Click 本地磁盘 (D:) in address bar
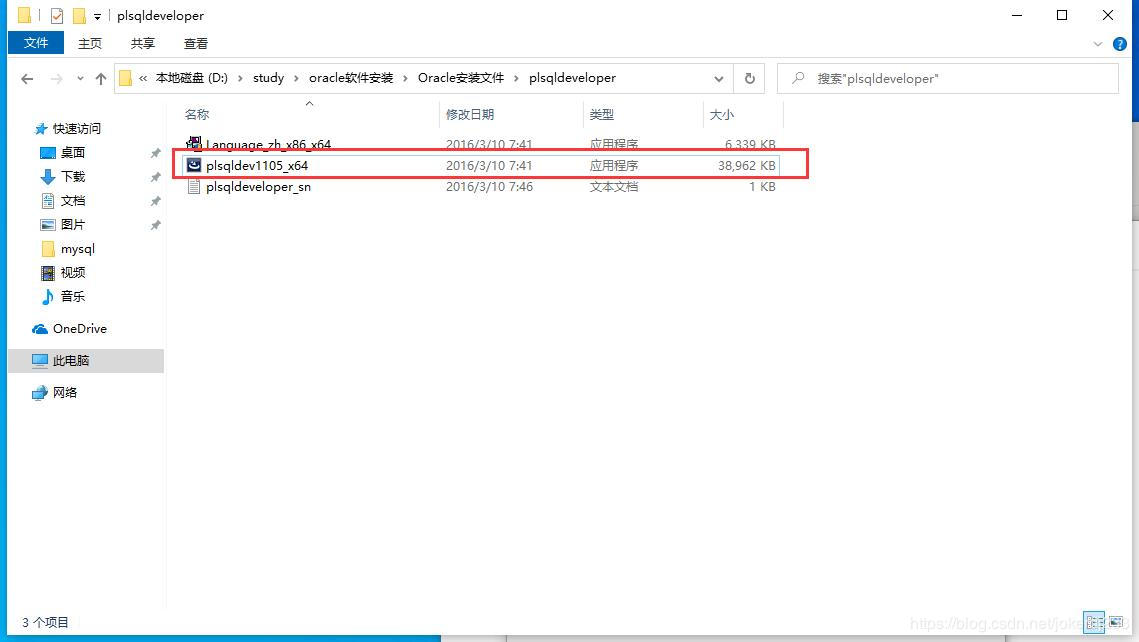 (x=192, y=78)
